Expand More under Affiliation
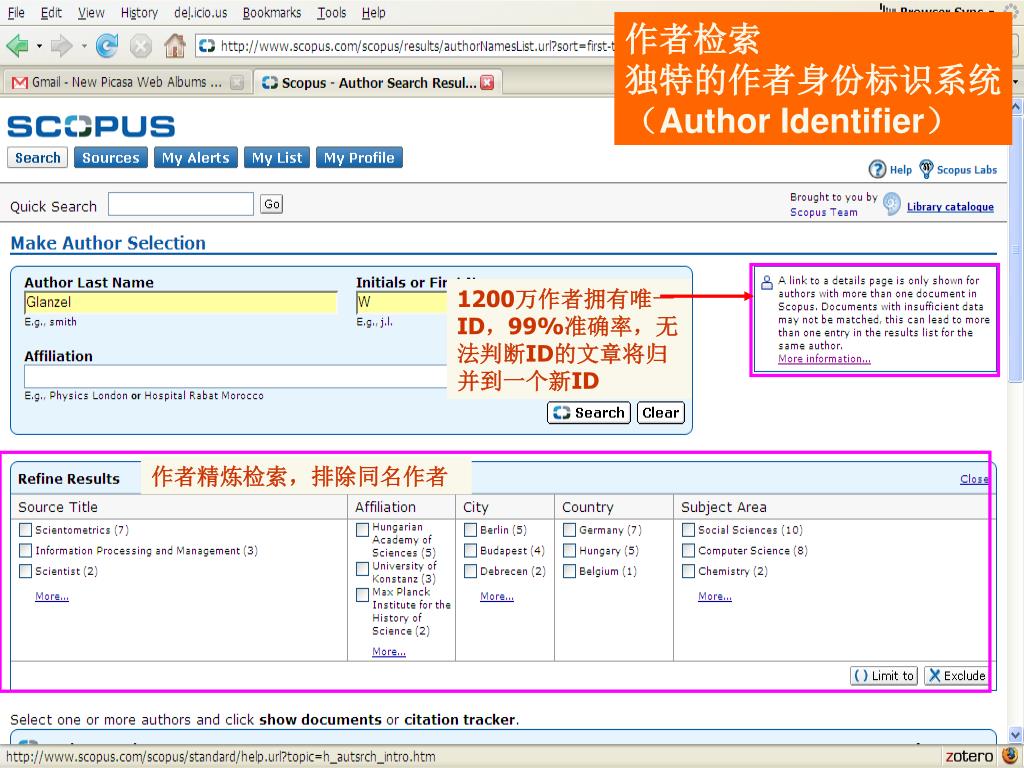 tap(389, 652)
